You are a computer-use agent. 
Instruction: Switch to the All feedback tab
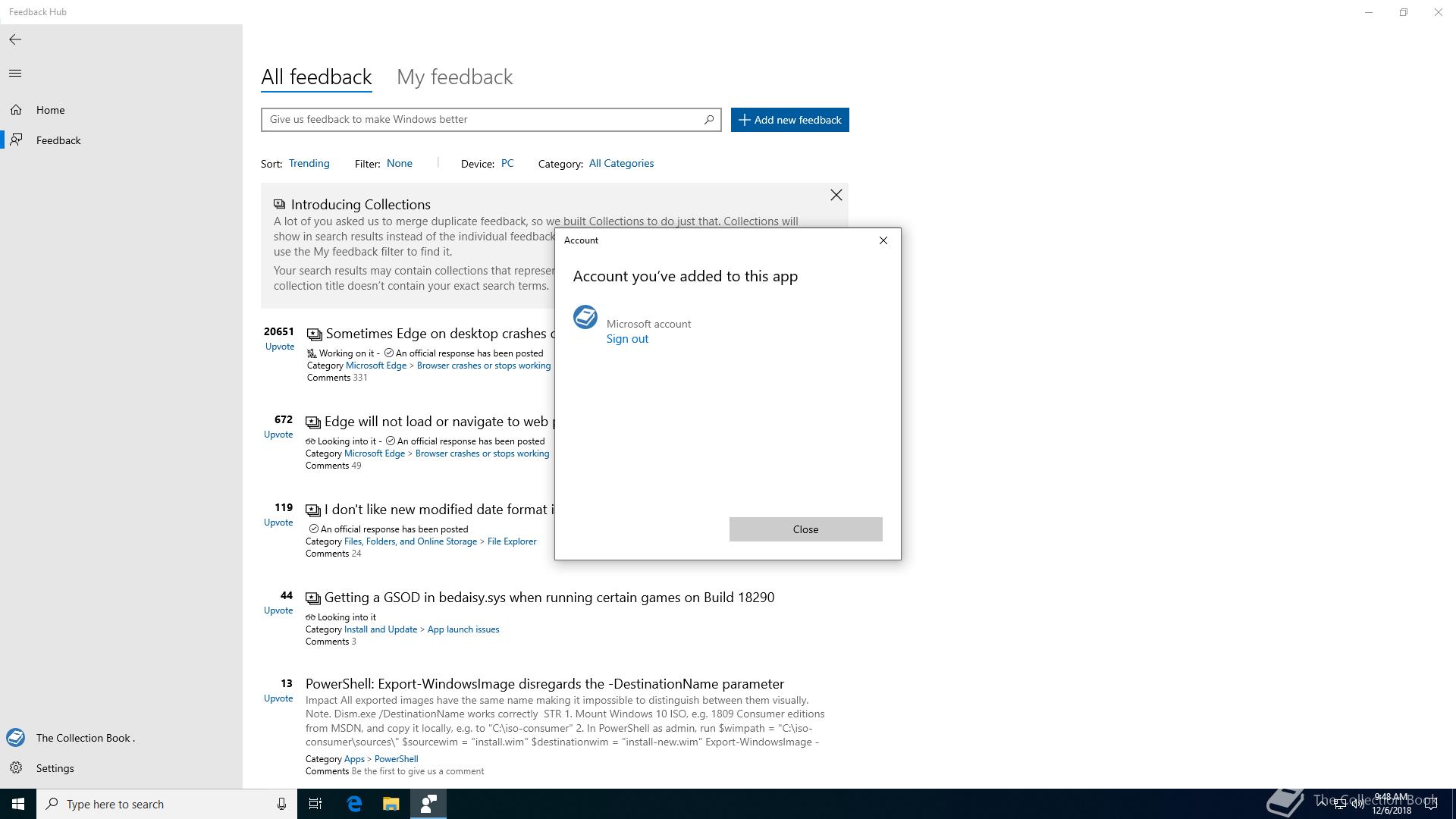[x=316, y=77]
